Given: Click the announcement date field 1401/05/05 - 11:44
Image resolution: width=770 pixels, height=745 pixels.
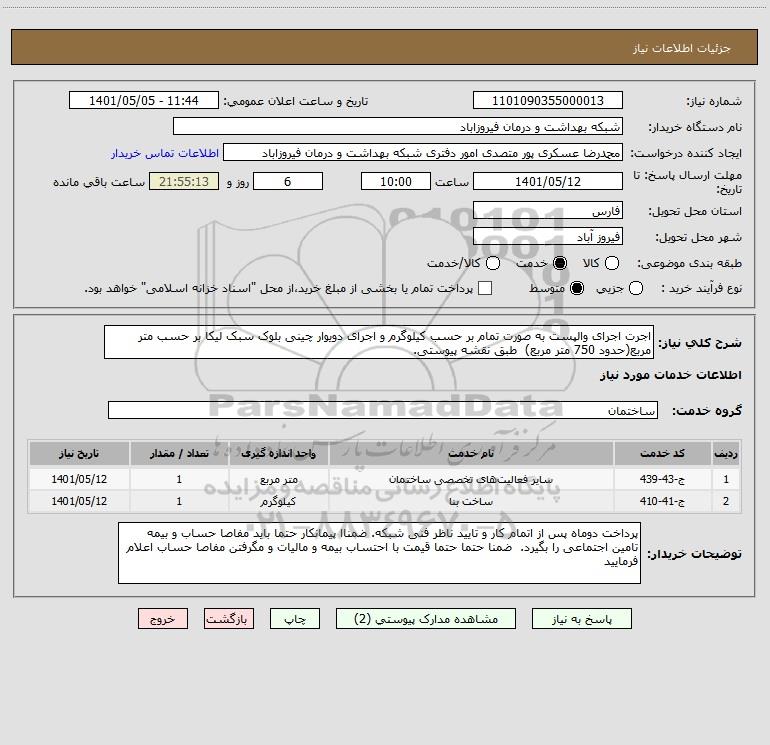Looking at the screenshot, I should [x=144, y=100].
